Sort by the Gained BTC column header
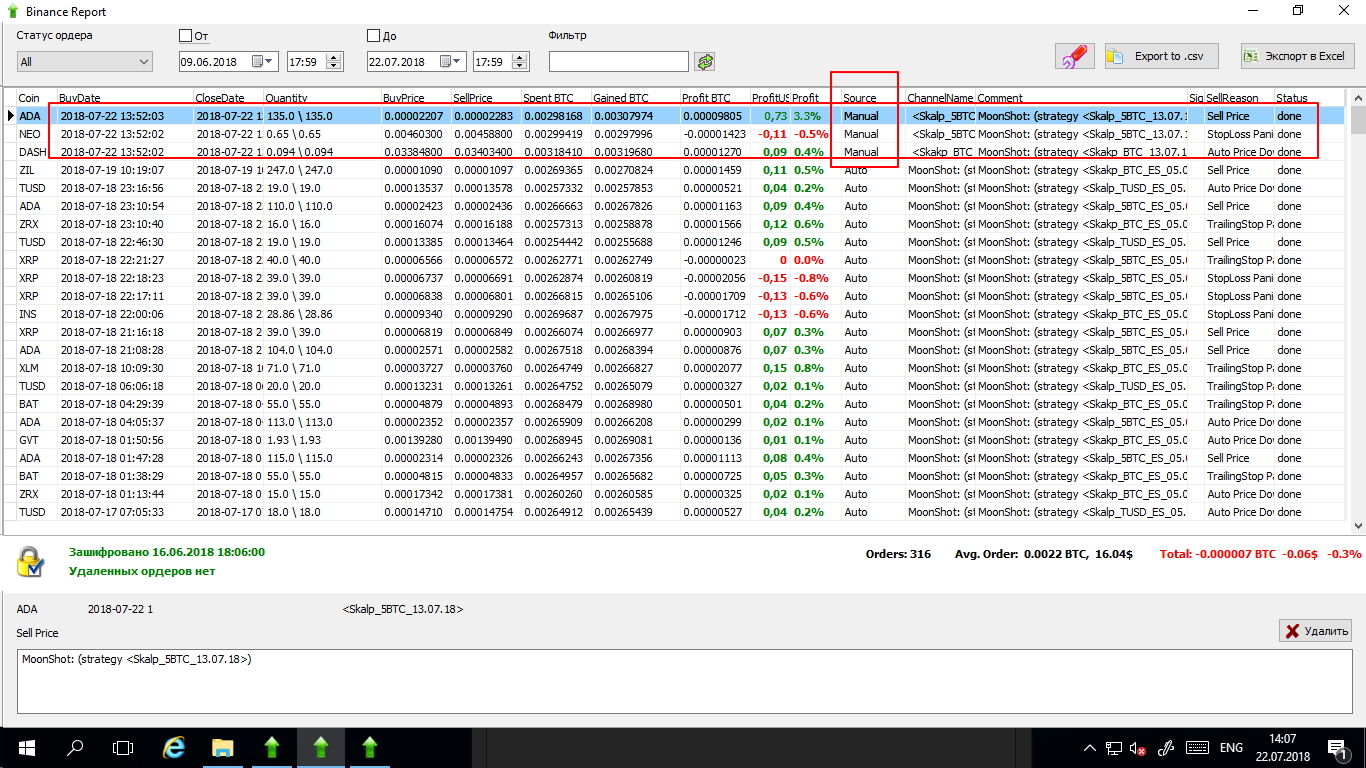Viewport: 1366px width, 768px height. [636, 98]
